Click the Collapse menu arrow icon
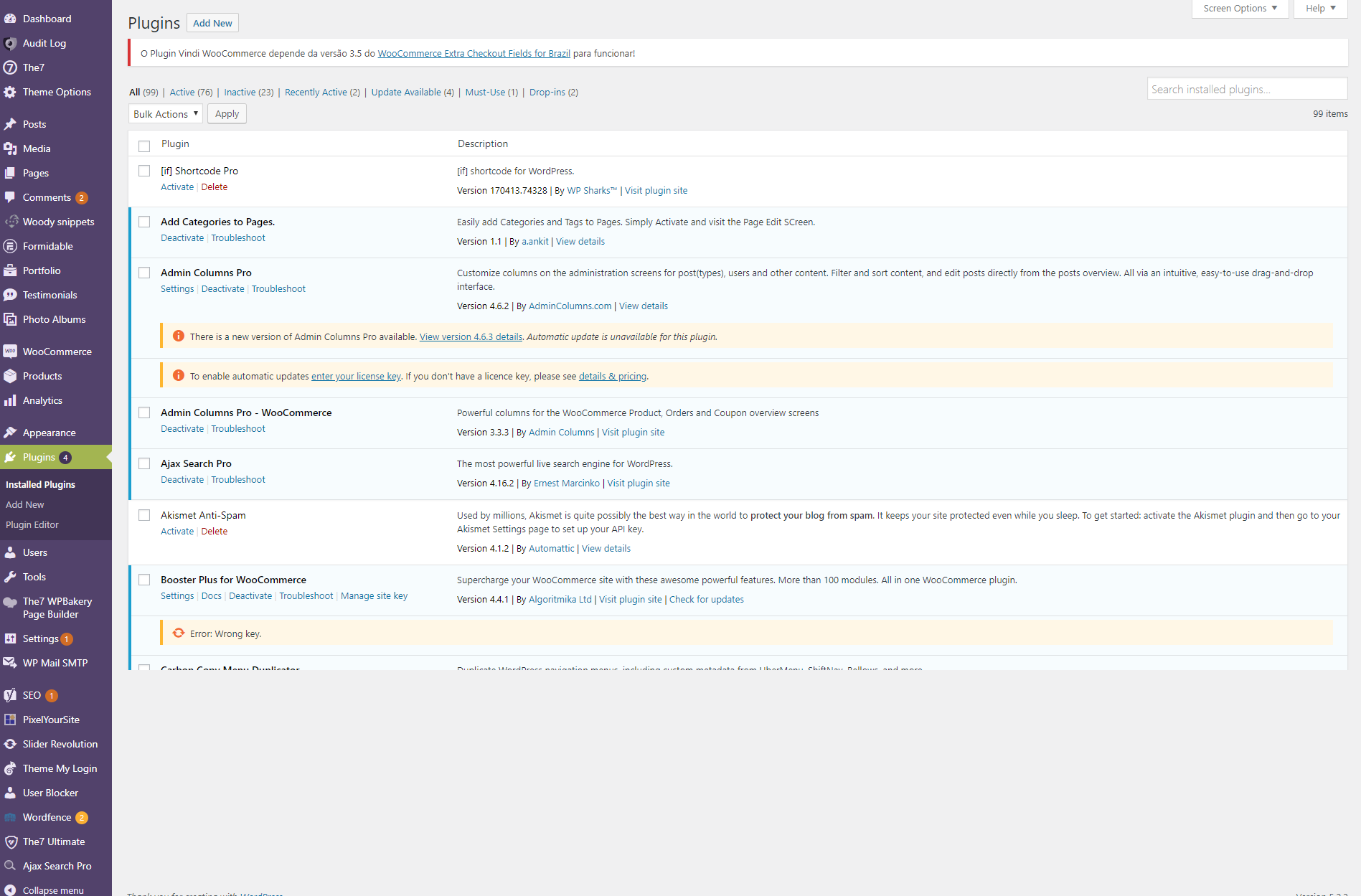 click(10, 890)
